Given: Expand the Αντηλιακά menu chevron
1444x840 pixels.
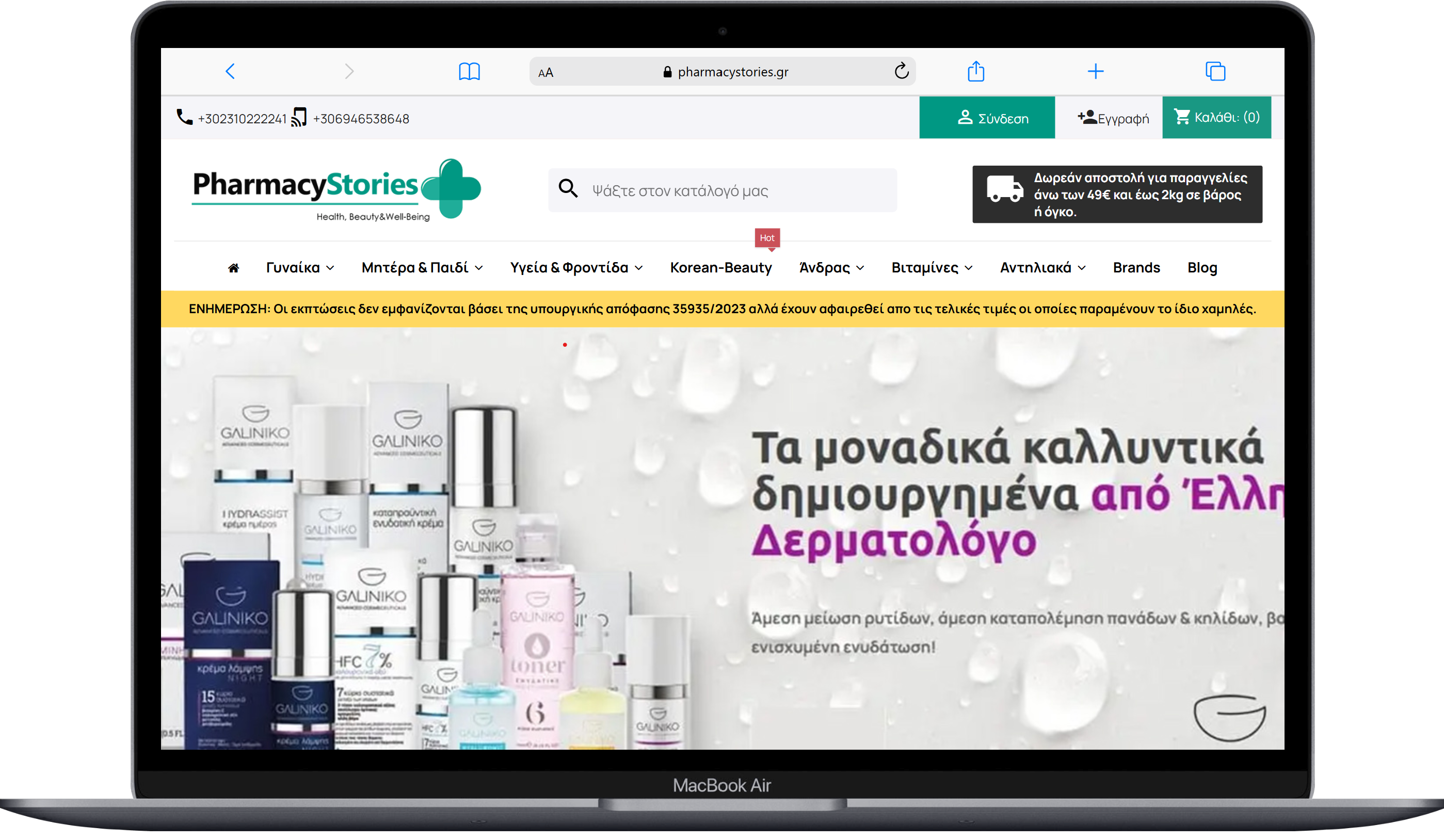Looking at the screenshot, I should pyautogui.click(x=1081, y=268).
